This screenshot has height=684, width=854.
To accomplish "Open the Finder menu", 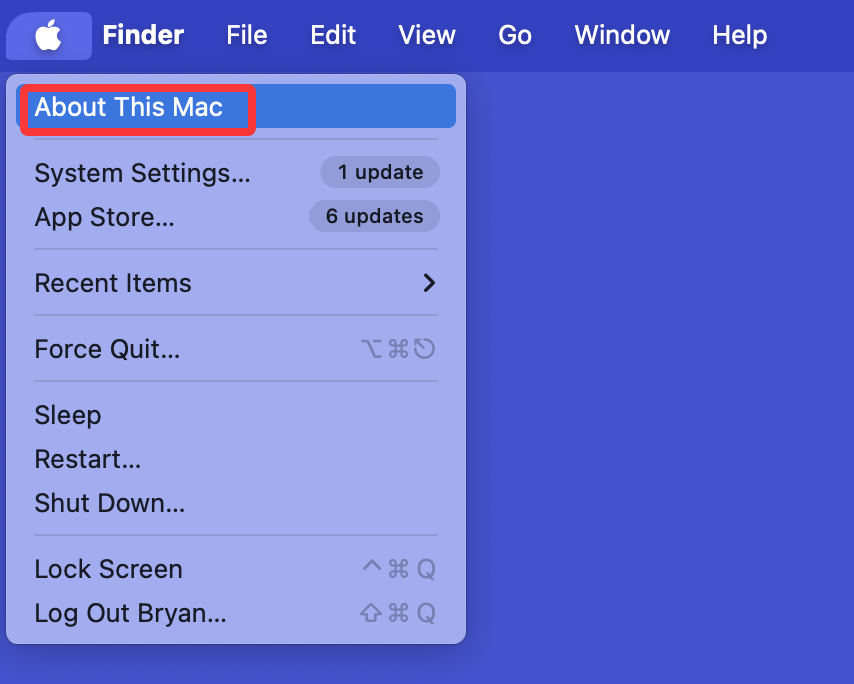I will pyautogui.click(x=143, y=35).
